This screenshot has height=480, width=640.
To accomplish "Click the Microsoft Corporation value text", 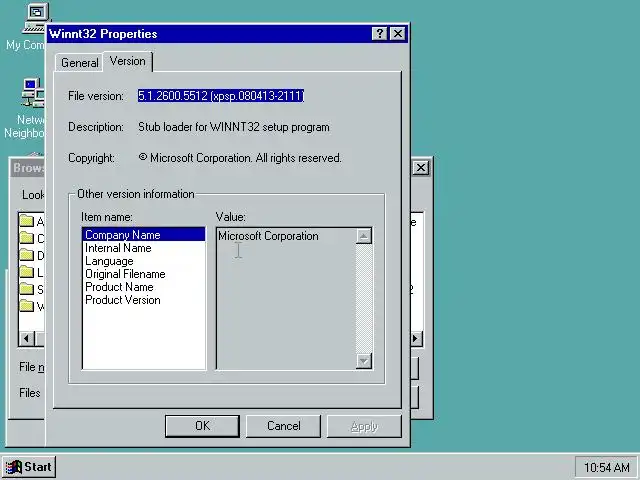I will tap(268, 236).
